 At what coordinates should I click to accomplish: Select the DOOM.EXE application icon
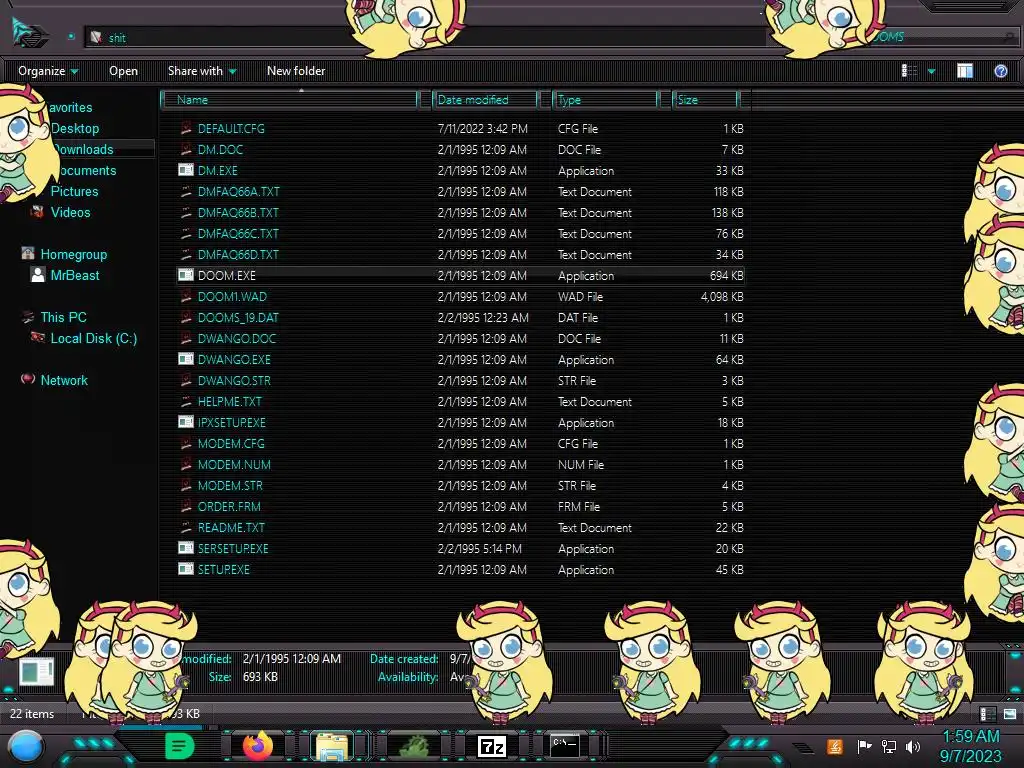pyautogui.click(x=186, y=275)
